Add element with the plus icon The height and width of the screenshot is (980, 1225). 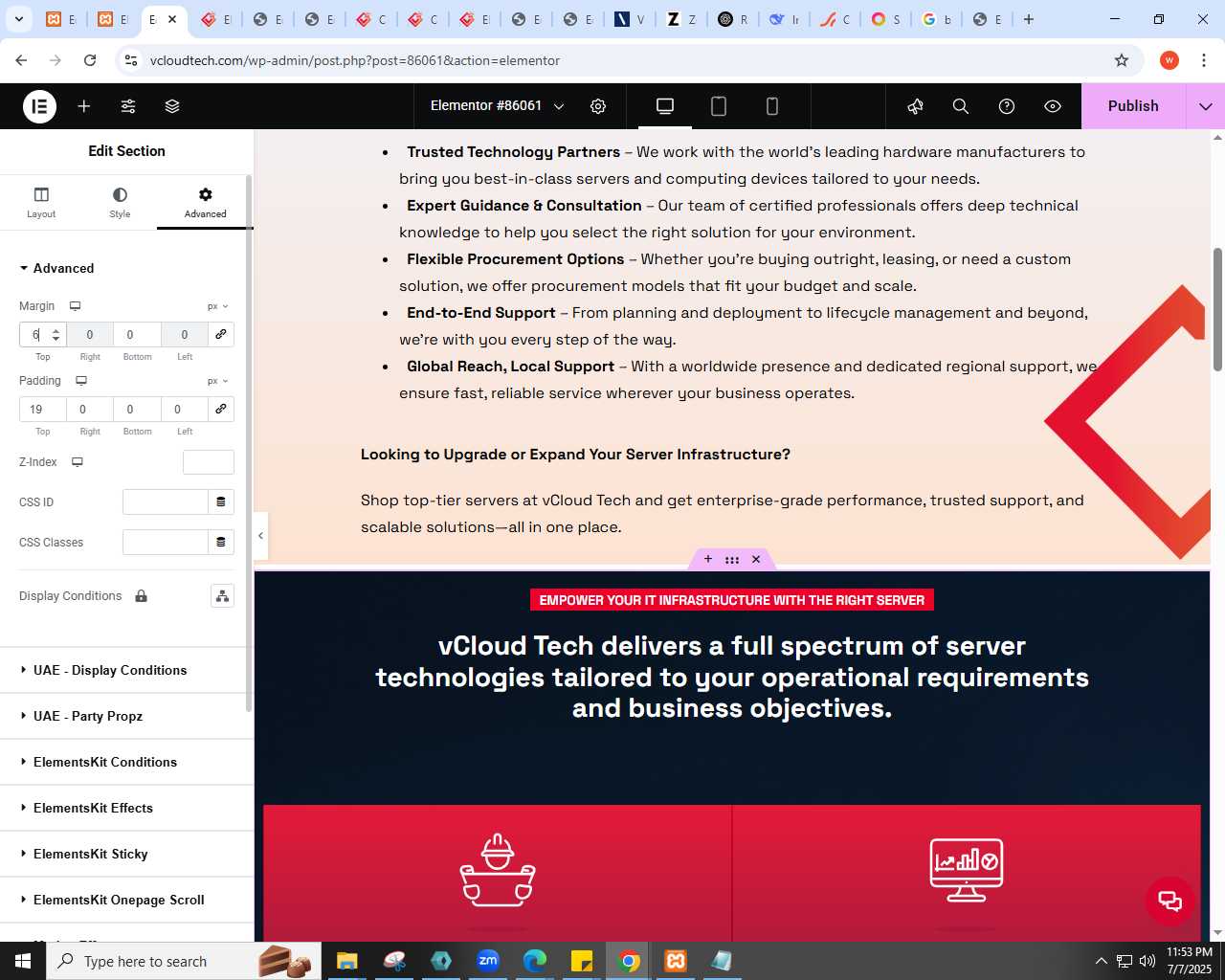[84, 106]
